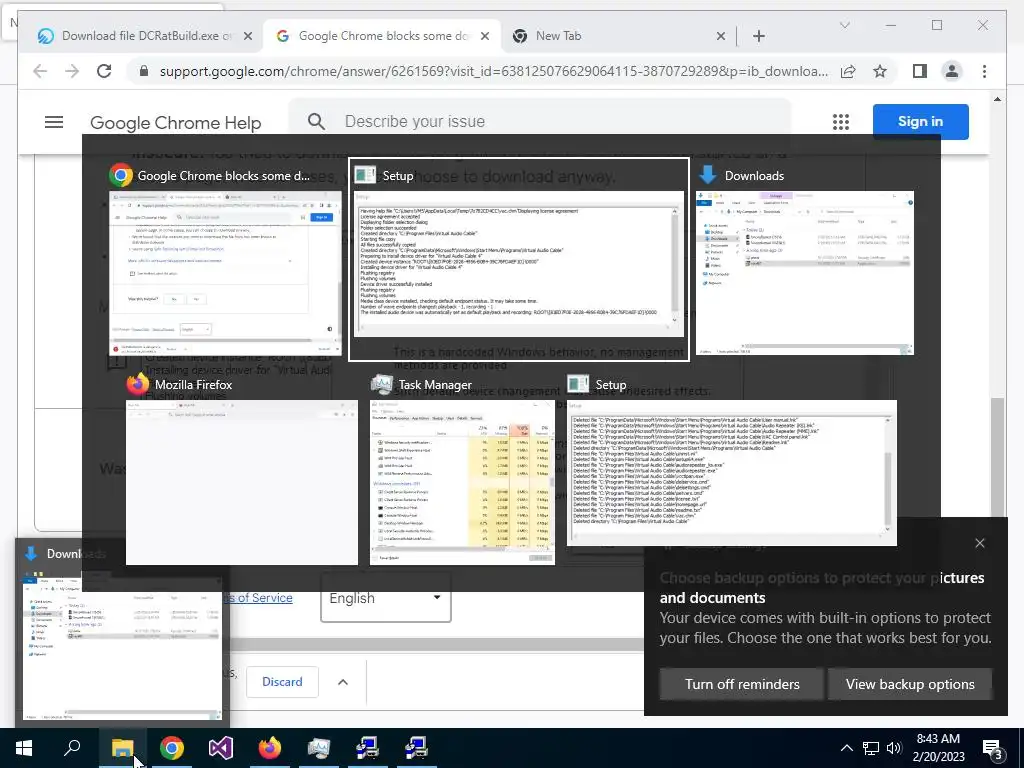The image size is (1024, 768).
Task: Click the Google Chrome Help title
Action: [176, 123]
